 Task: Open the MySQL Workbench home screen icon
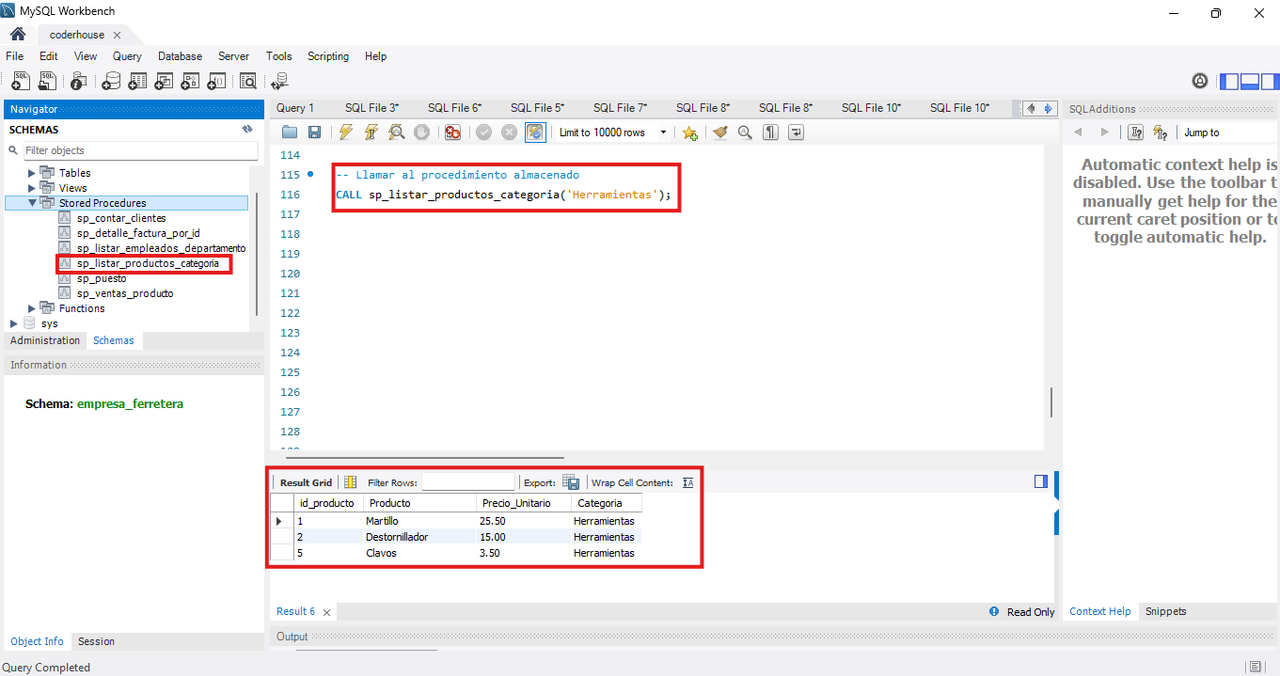click(x=17, y=34)
